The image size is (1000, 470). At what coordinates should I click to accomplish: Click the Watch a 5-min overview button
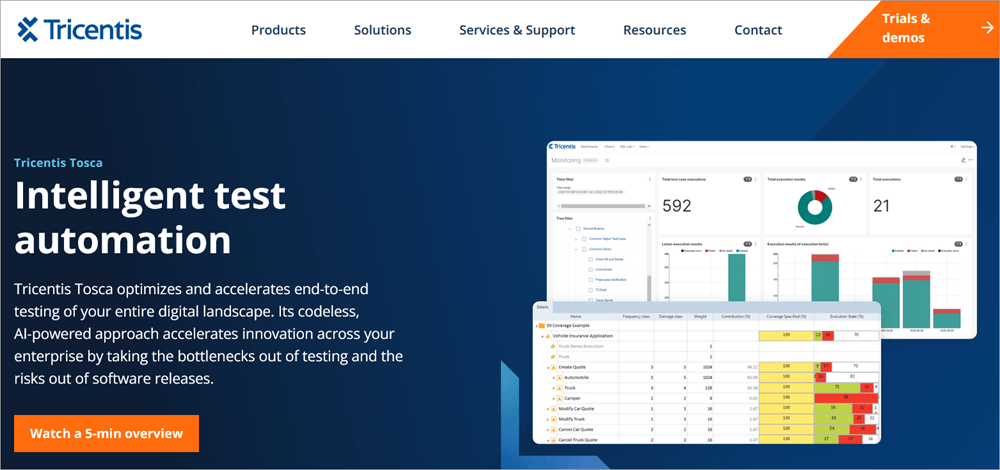(106, 433)
